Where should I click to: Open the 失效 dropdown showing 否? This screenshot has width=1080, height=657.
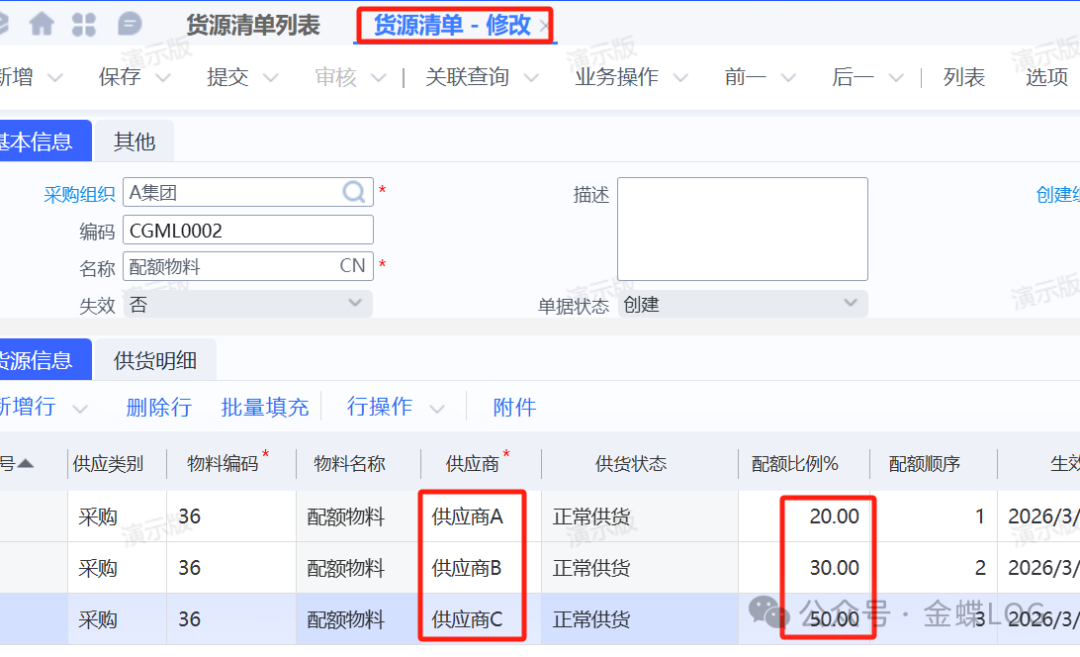tap(354, 303)
